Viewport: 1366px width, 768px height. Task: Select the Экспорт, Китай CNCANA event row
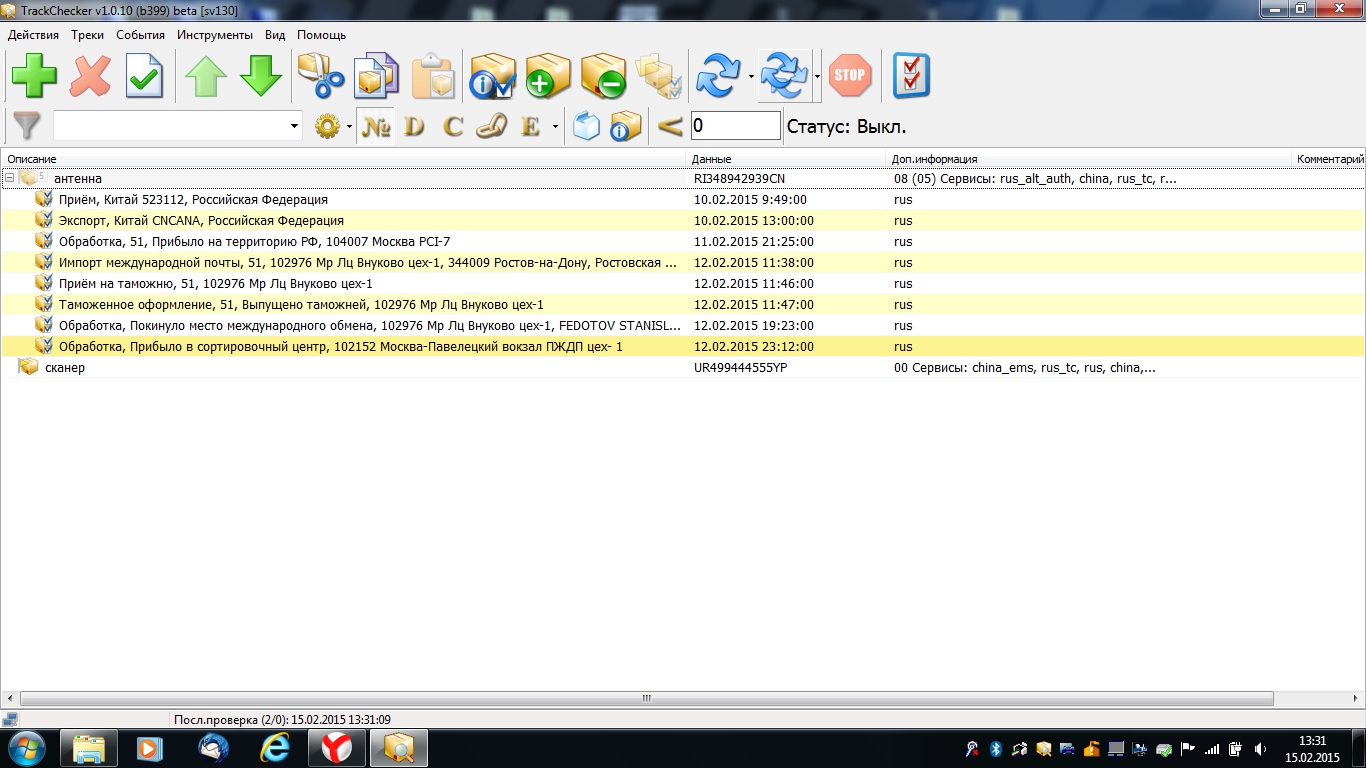tap(683, 221)
